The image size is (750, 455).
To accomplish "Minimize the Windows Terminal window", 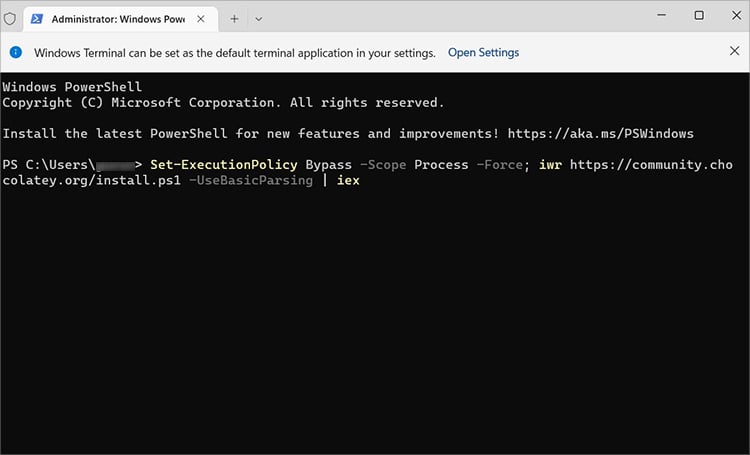I will pos(662,16).
